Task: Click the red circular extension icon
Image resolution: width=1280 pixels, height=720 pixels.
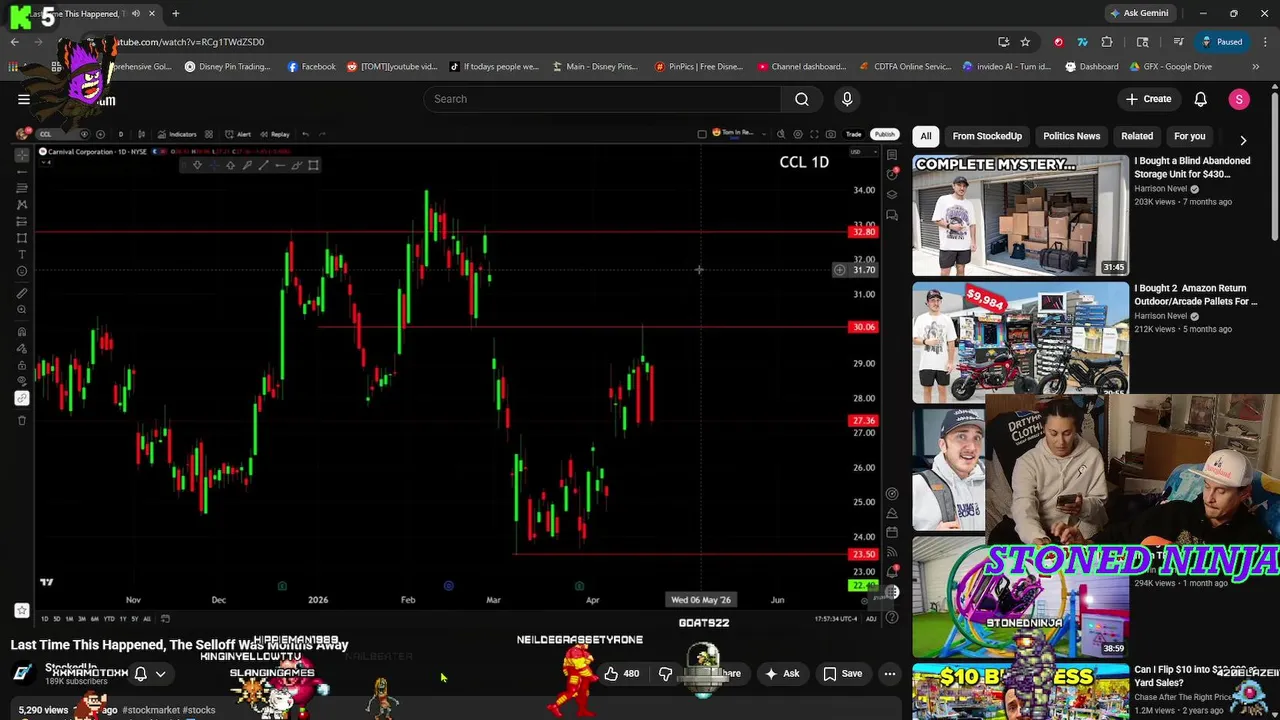Action: (x=1058, y=42)
